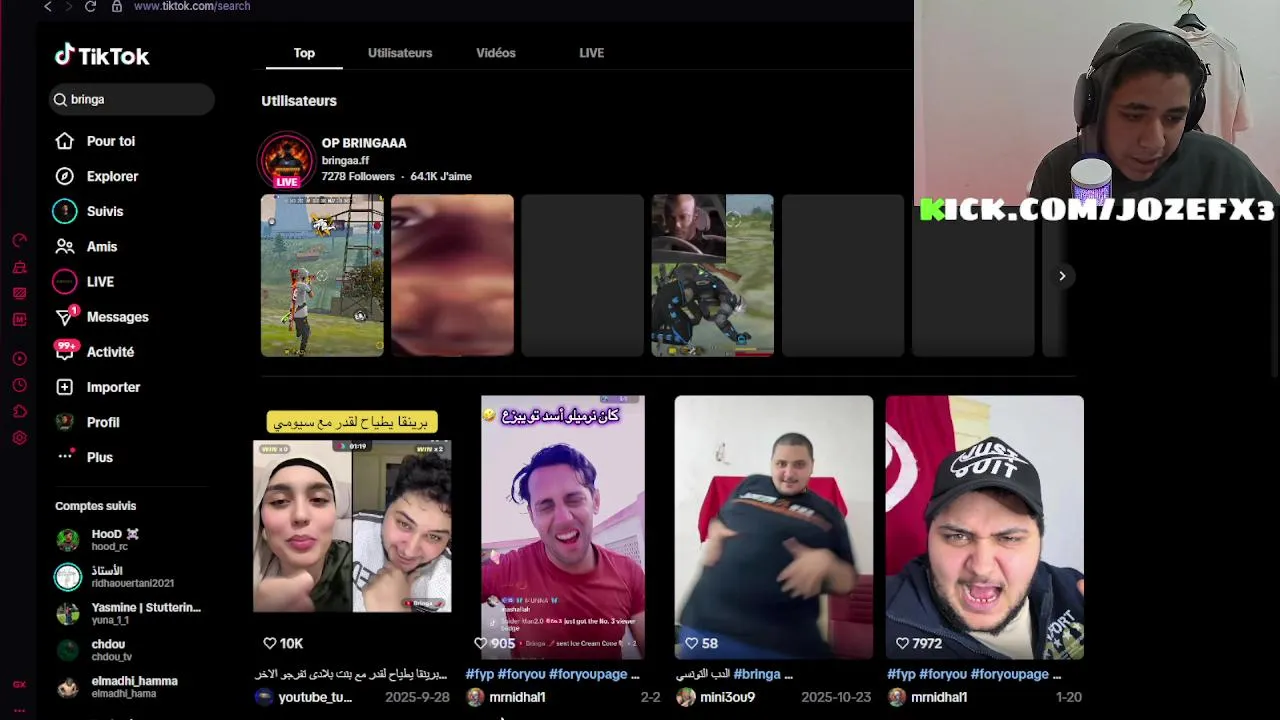Open the browser sidebar history clock icon

coord(19,385)
